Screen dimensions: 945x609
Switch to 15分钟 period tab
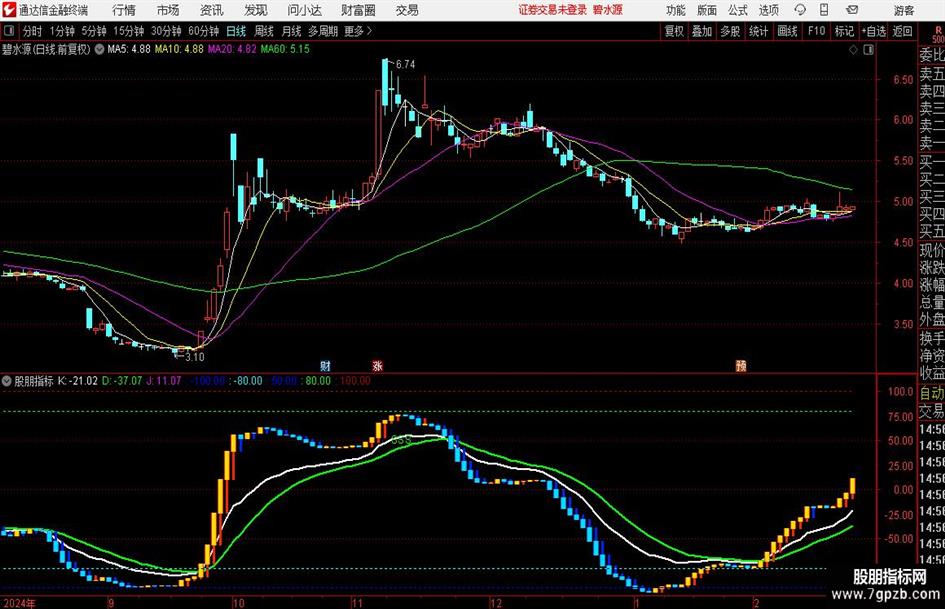[129, 31]
